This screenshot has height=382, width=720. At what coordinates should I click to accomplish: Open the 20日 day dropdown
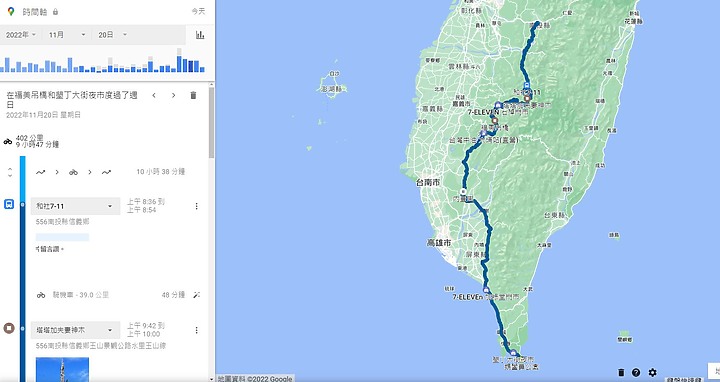coord(112,35)
